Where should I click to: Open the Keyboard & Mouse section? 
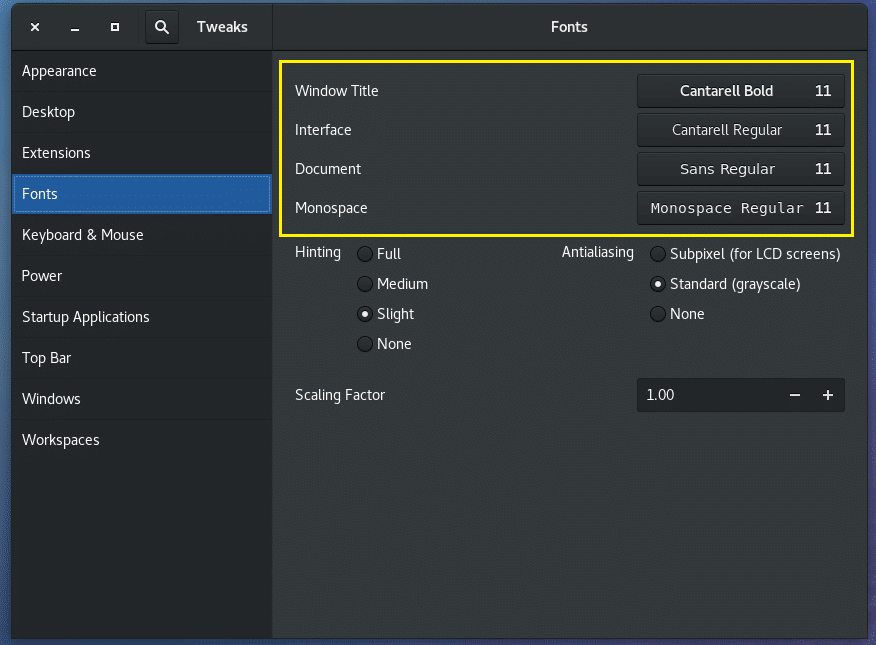point(80,235)
